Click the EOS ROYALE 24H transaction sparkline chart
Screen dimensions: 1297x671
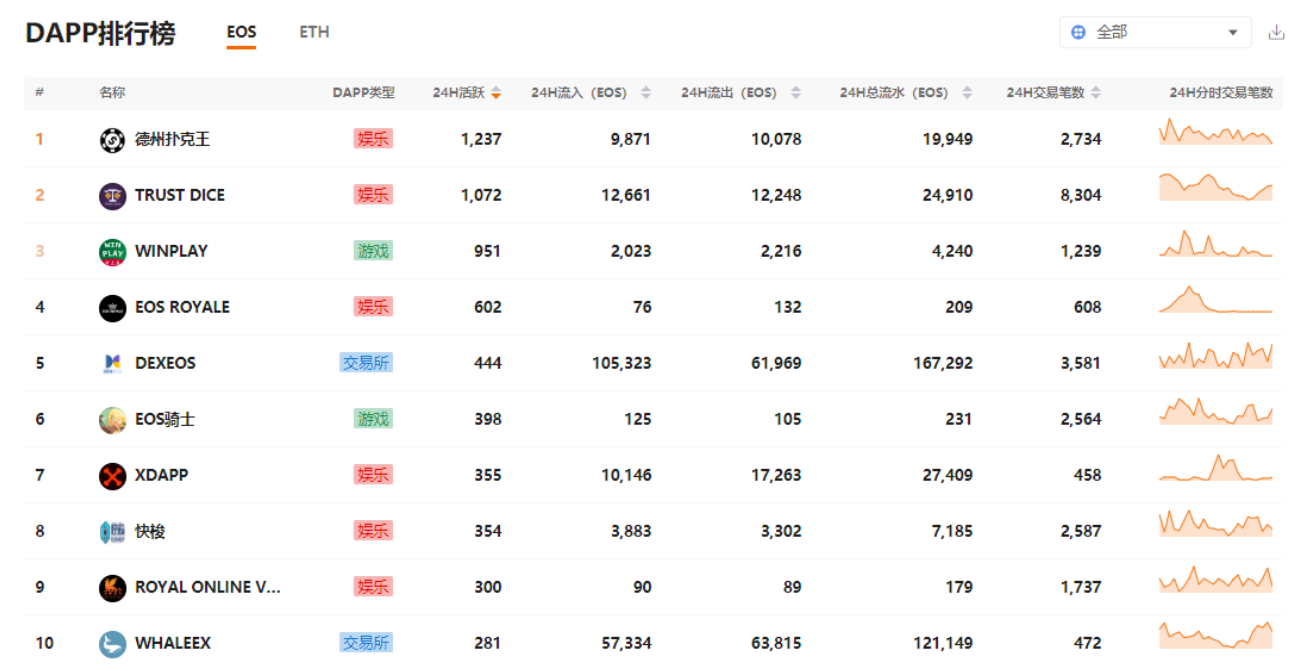click(1216, 300)
